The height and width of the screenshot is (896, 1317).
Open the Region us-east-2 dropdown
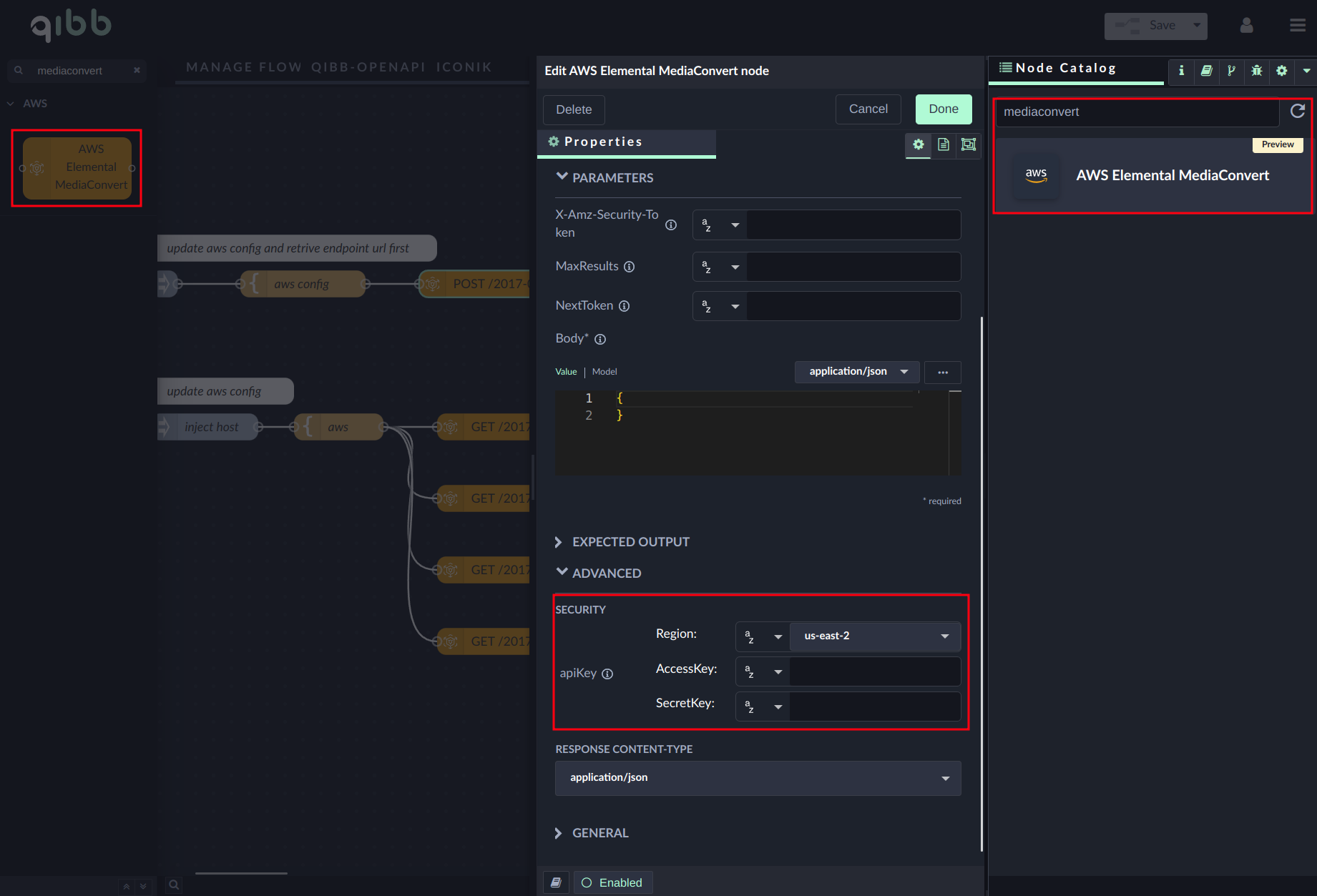click(x=875, y=636)
